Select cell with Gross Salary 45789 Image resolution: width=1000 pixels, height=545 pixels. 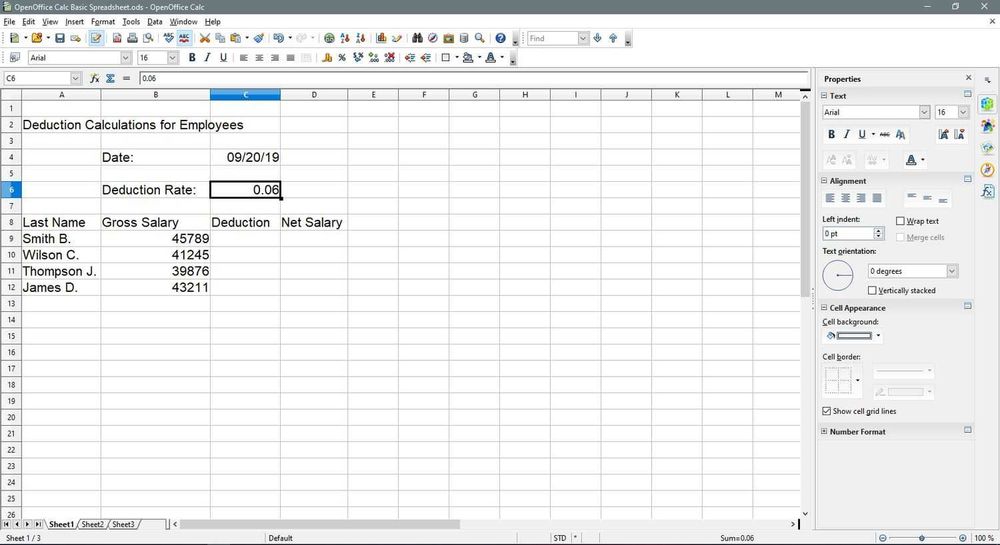click(x=155, y=239)
